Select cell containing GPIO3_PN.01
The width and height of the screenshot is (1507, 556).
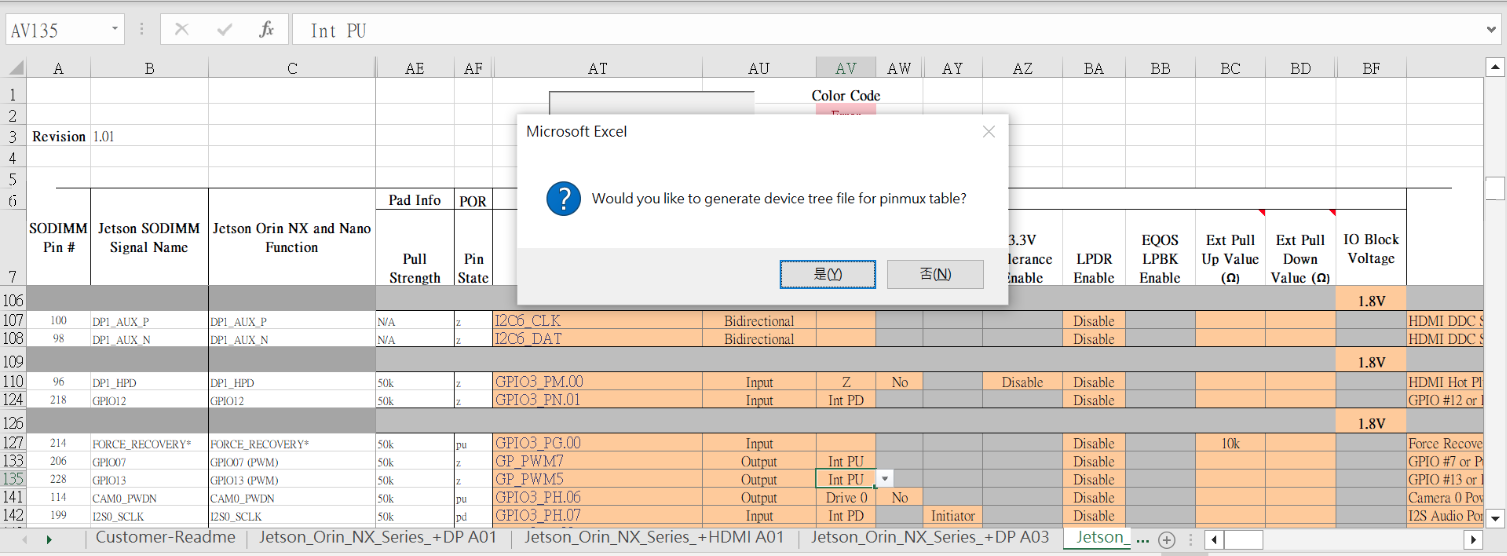597,400
